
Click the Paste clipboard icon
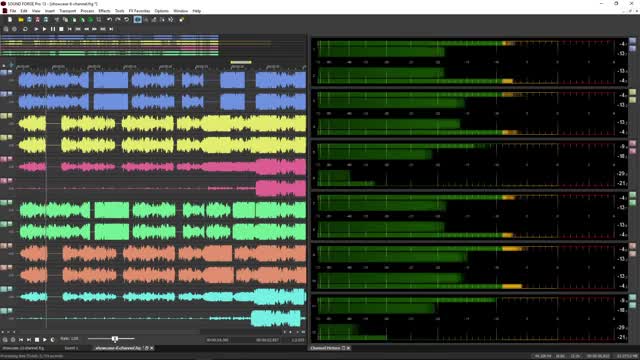pos(74,20)
